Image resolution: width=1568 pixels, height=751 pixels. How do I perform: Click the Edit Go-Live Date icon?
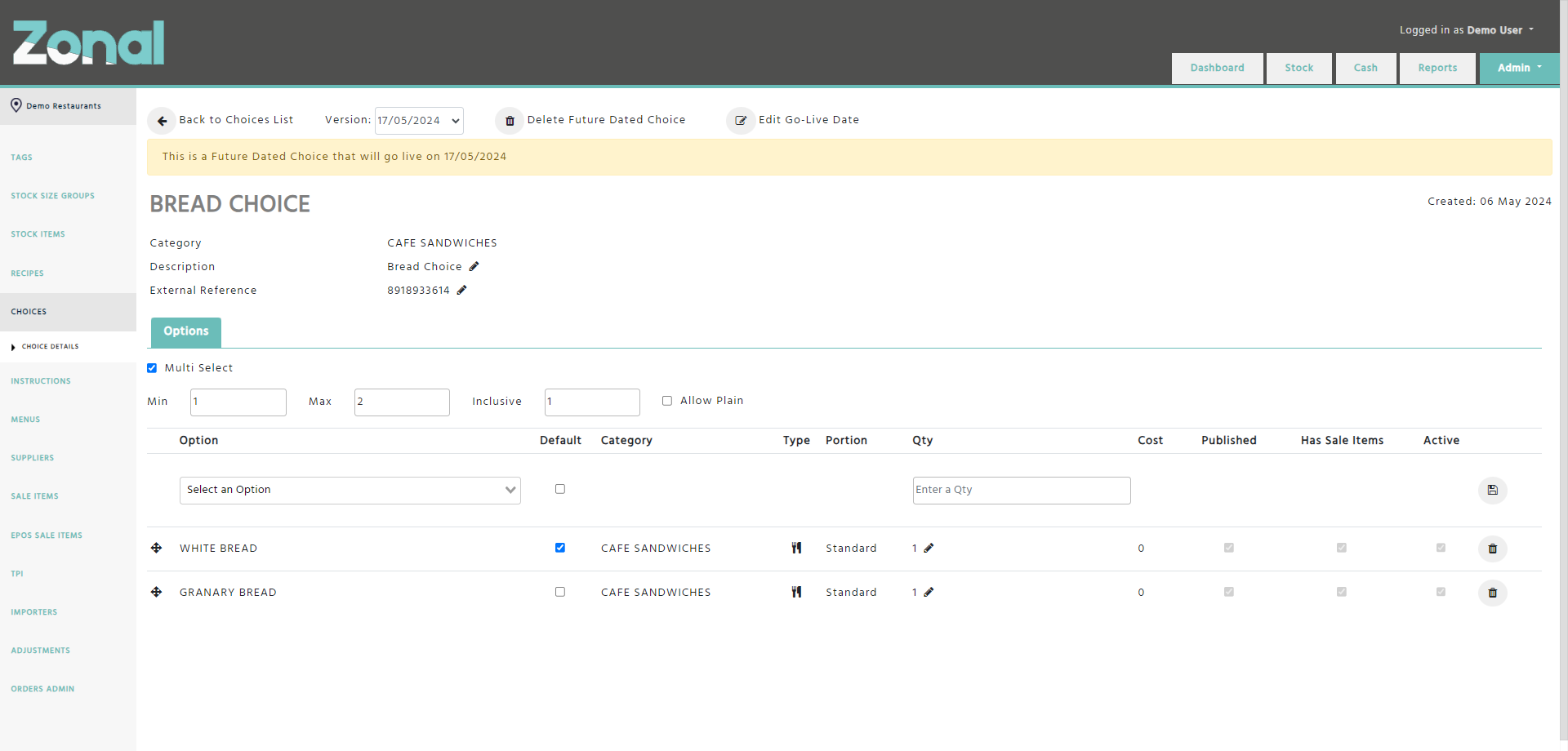(x=741, y=121)
